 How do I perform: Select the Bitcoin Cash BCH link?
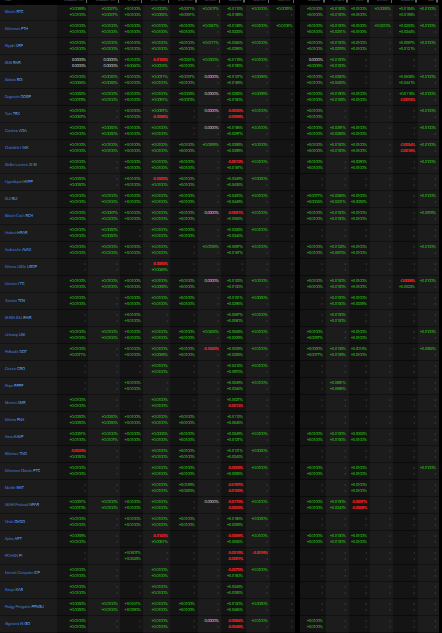pyautogui.click(x=19, y=216)
